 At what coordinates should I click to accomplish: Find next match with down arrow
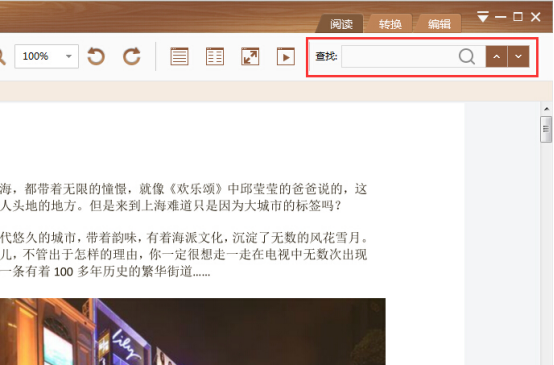coord(518,57)
